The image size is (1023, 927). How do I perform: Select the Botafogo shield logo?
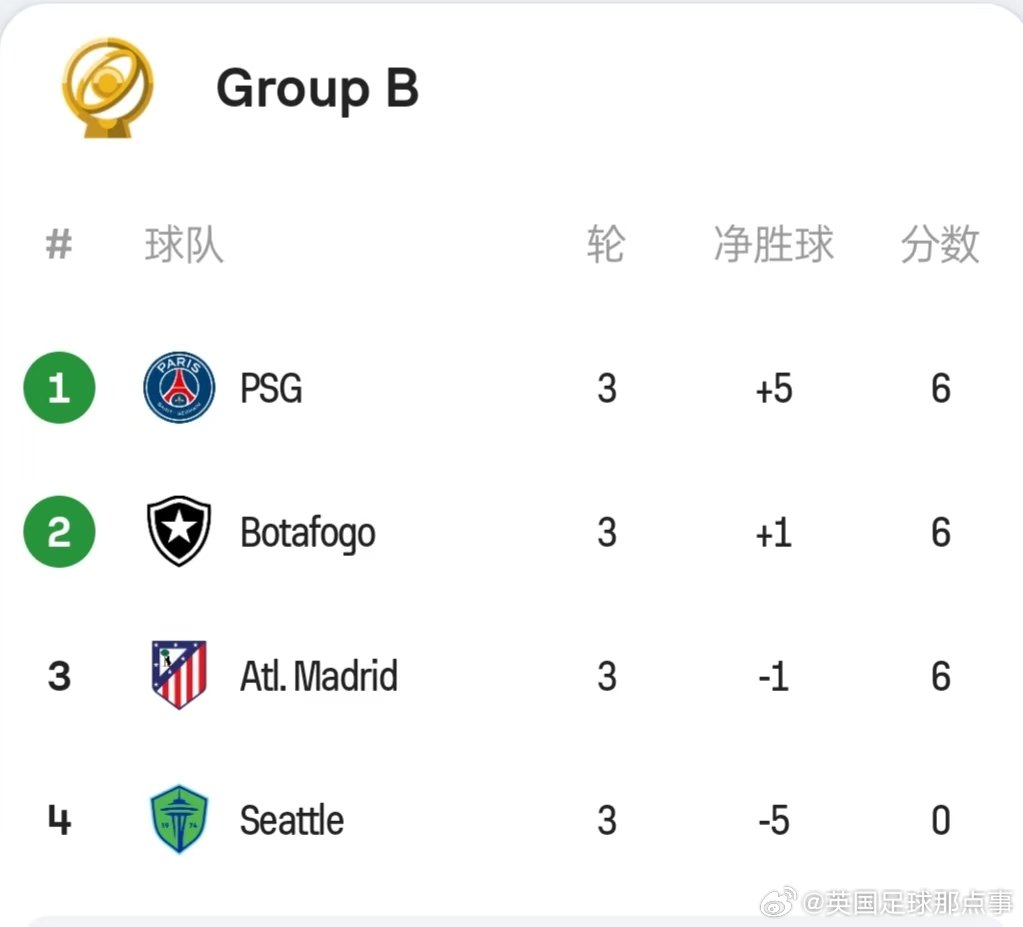(x=179, y=531)
